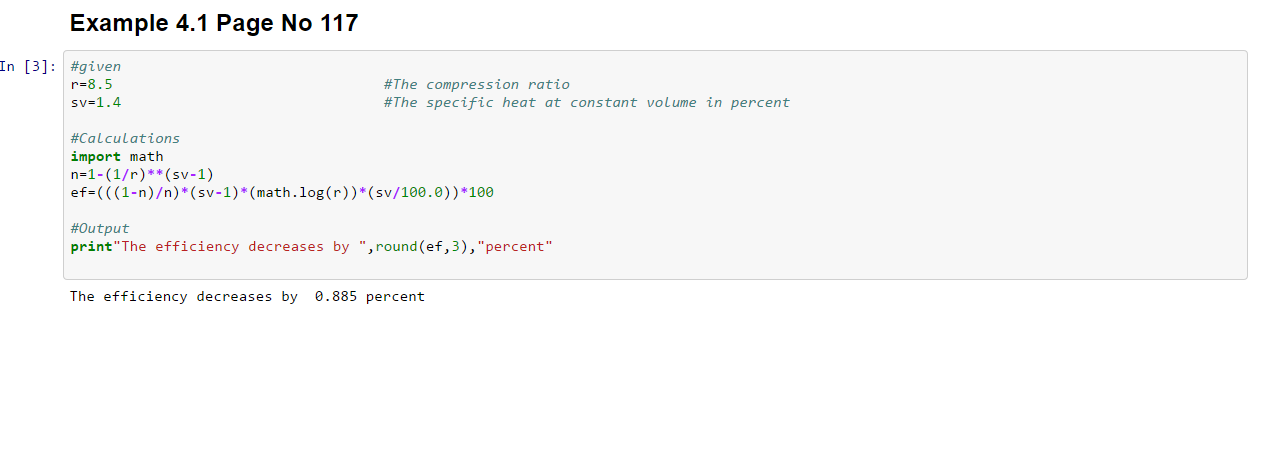1263x460 pixels.
Task: Click the 0.885 value in the output
Action: pos(335,297)
